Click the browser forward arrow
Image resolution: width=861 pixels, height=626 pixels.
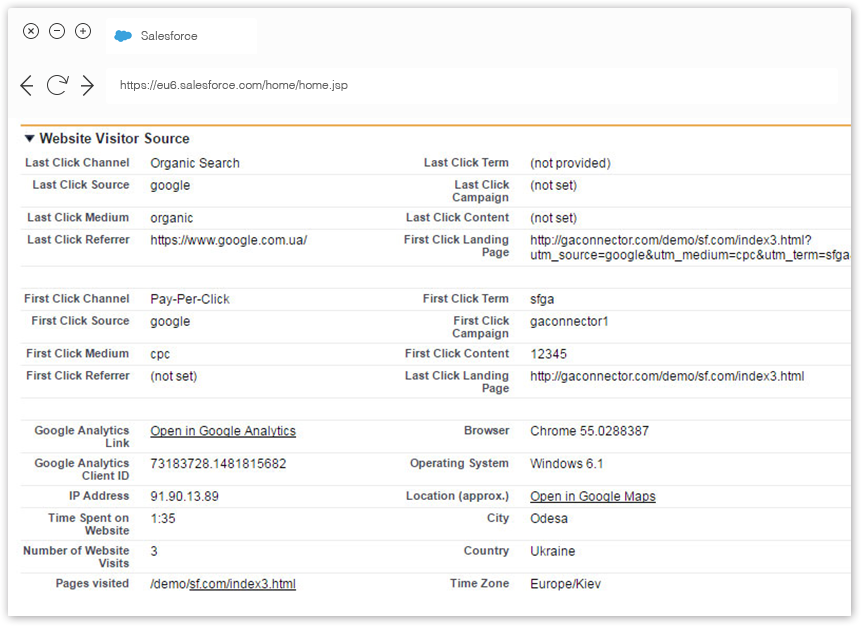tap(87, 85)
